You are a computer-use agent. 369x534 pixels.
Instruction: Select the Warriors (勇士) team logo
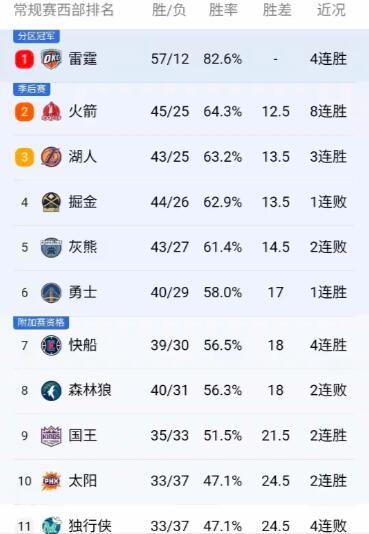coord(51,293)
